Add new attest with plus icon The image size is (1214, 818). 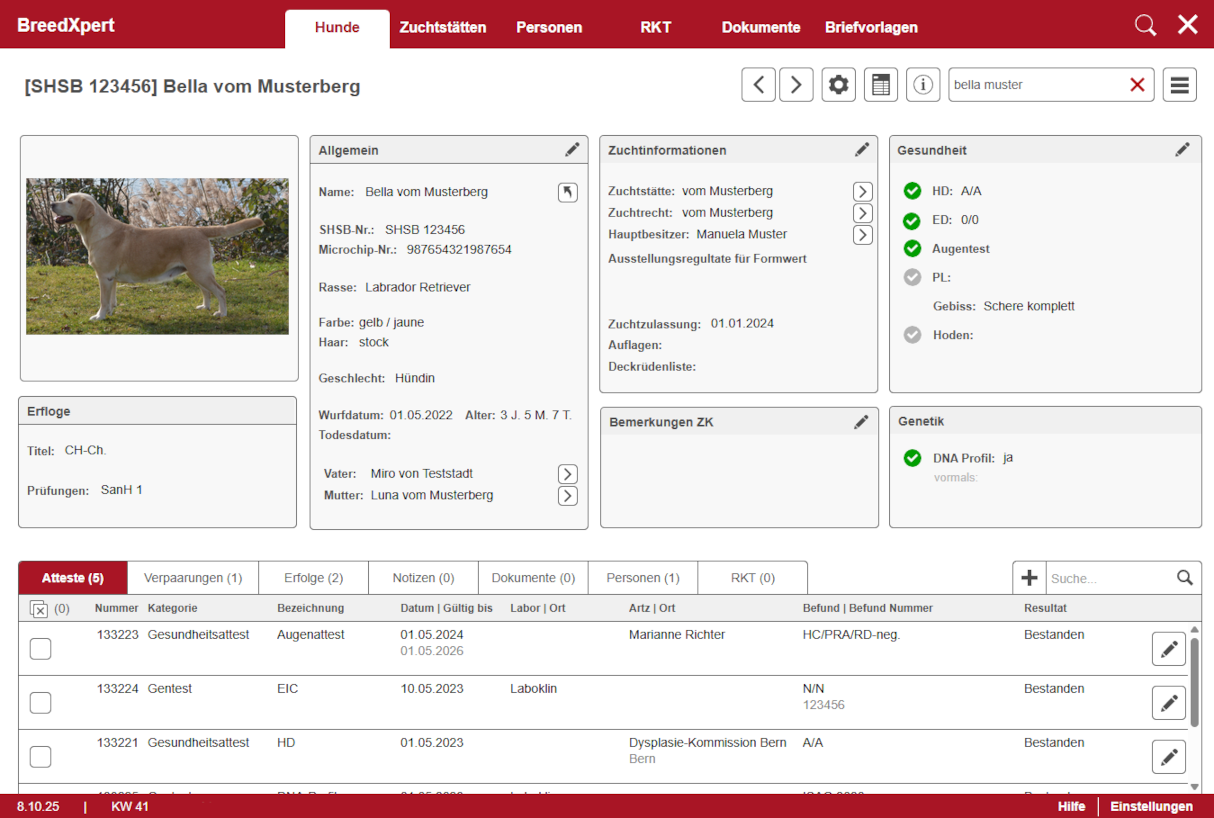point(1029,577)
